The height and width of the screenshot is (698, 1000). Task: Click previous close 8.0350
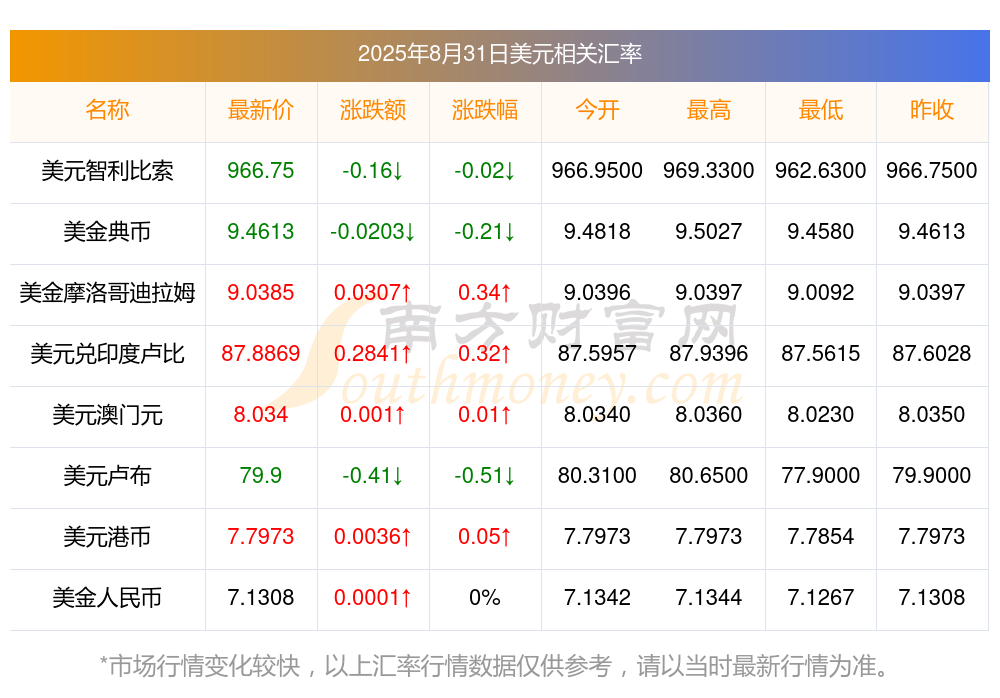[x=932, y=415]
